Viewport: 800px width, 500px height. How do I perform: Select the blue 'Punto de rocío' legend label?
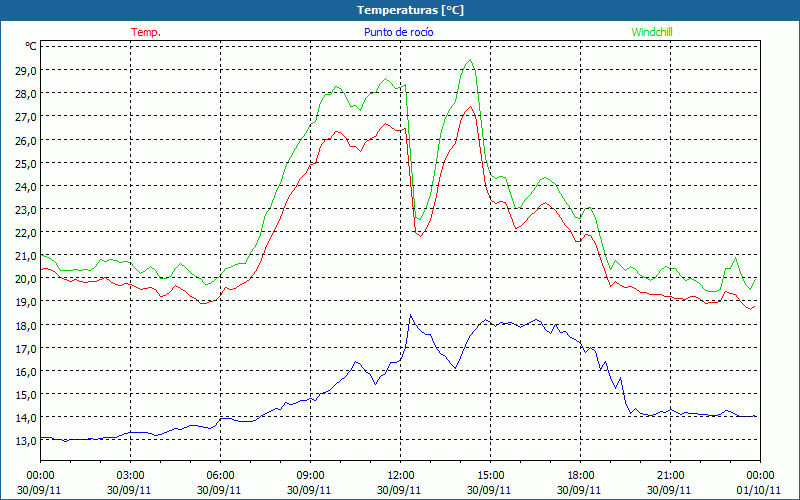398,32
